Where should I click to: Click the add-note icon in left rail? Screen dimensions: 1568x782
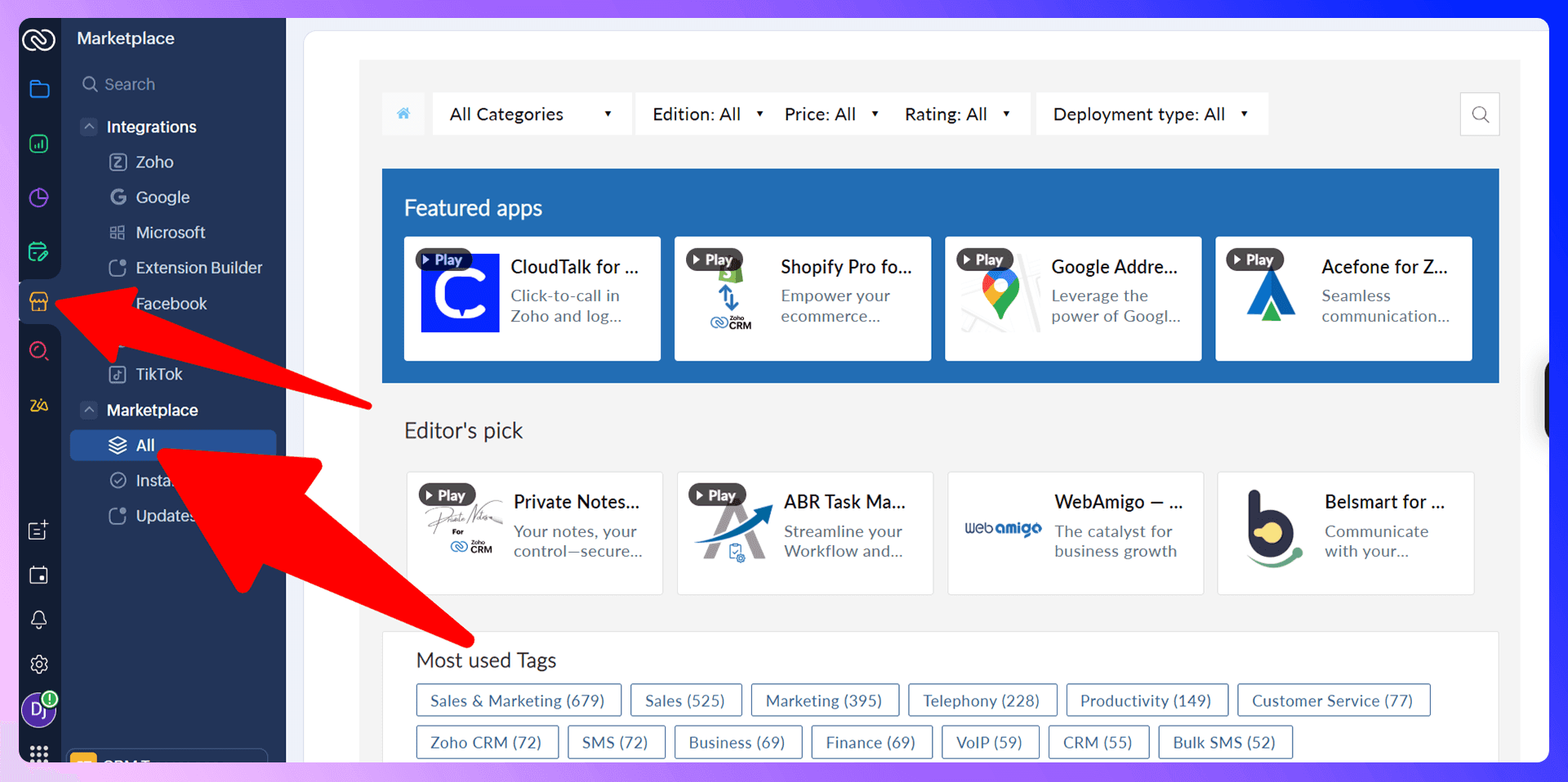click(39, 531)
